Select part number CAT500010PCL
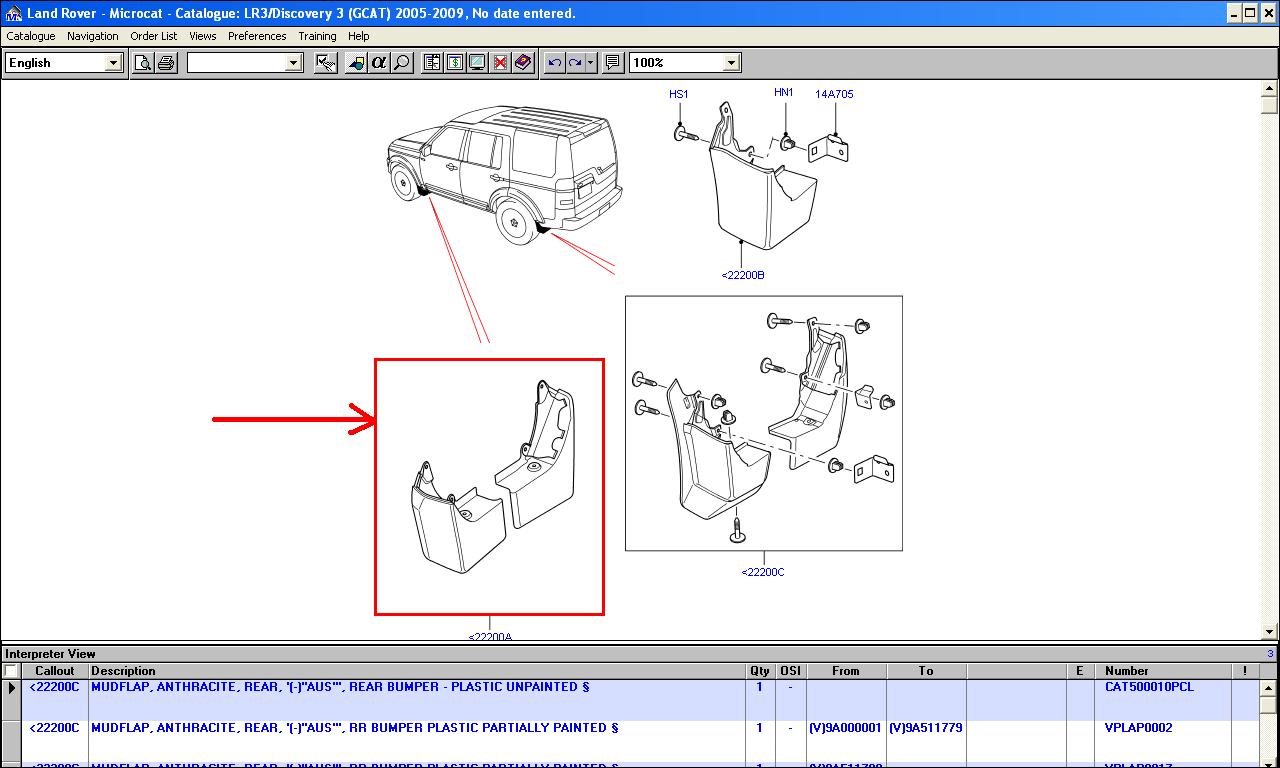This screenshot has height=768, width=1280. click(1149, 687)
